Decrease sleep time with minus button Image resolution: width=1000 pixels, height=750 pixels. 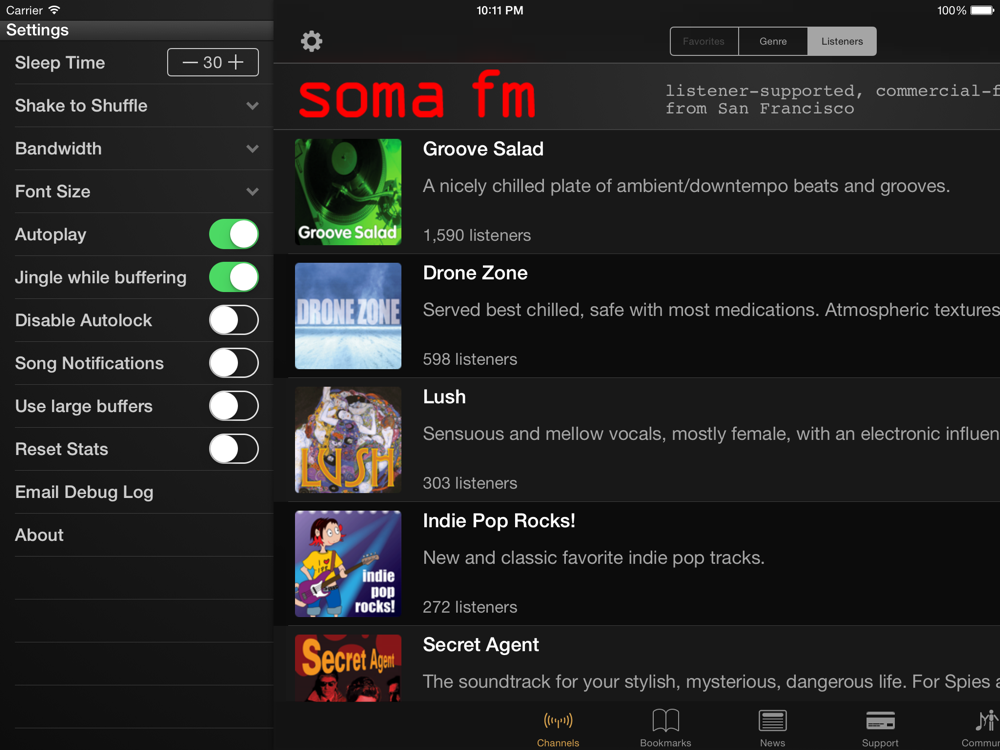[190, 62]
